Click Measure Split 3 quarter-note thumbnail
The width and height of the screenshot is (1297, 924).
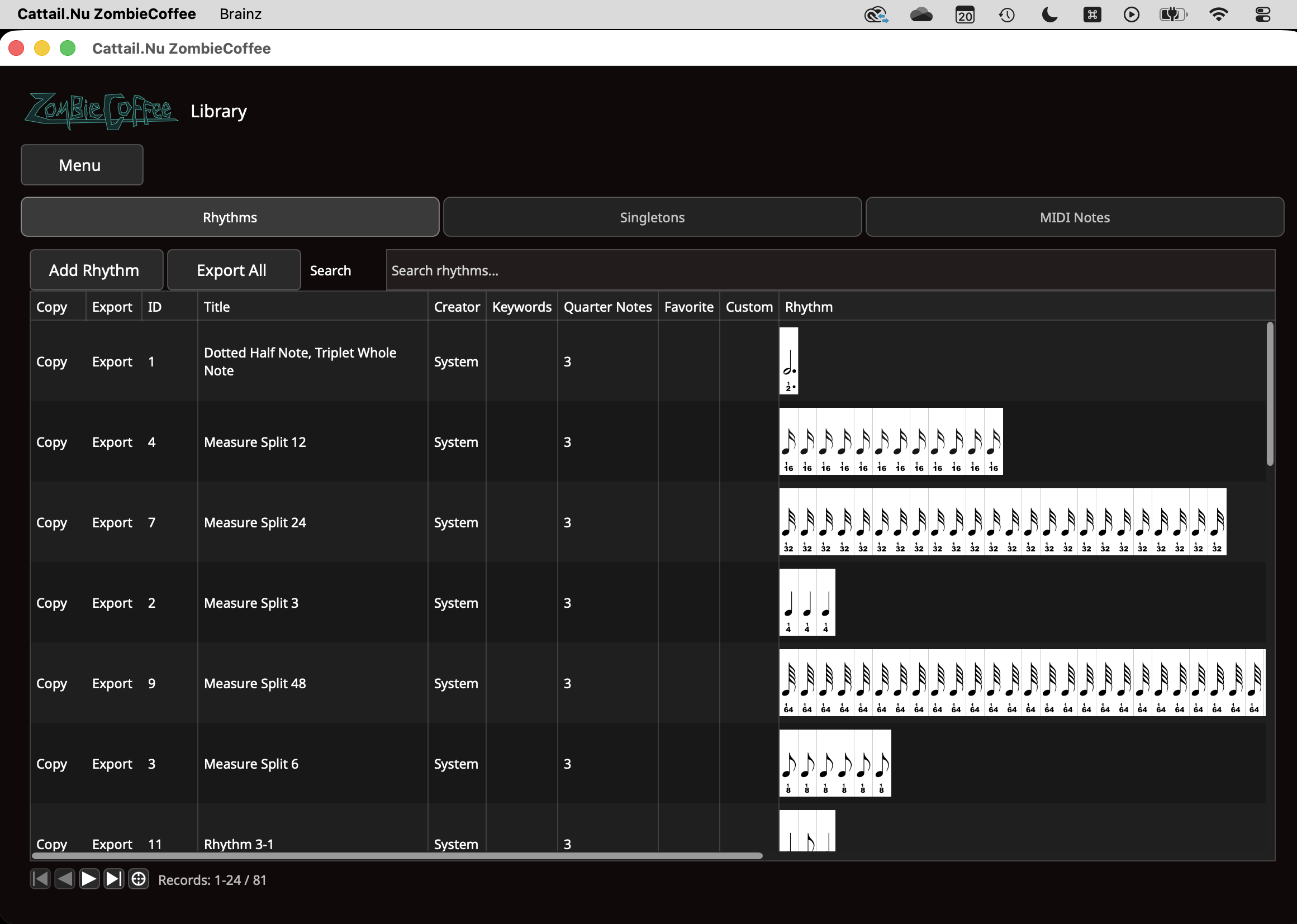[807, 602]
